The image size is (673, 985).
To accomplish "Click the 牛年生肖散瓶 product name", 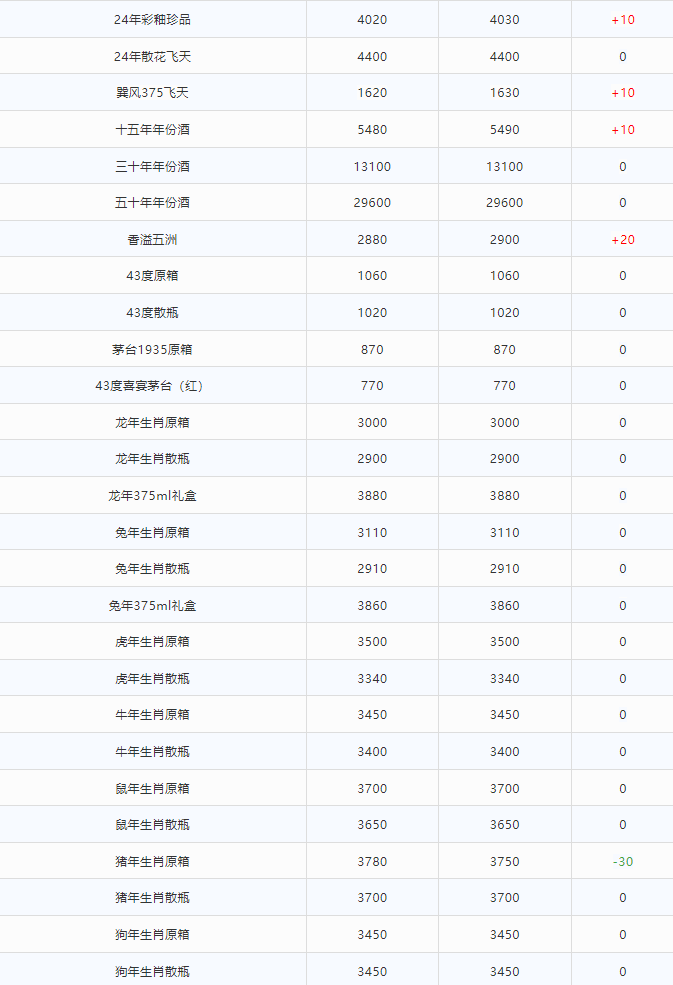I will [x=152, y=752].
